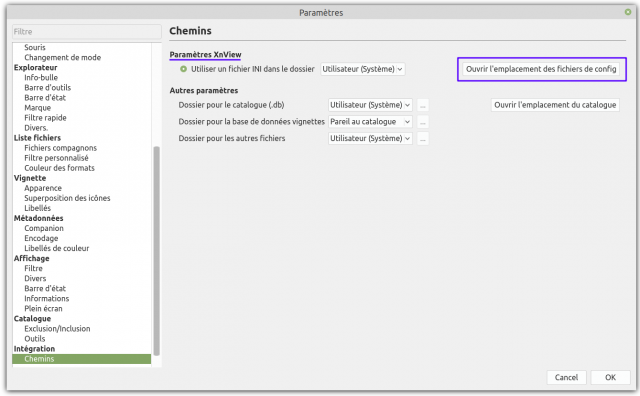Click browse button for other files folder
This screenshot has width=640, height=396.
tap(423, 139)
